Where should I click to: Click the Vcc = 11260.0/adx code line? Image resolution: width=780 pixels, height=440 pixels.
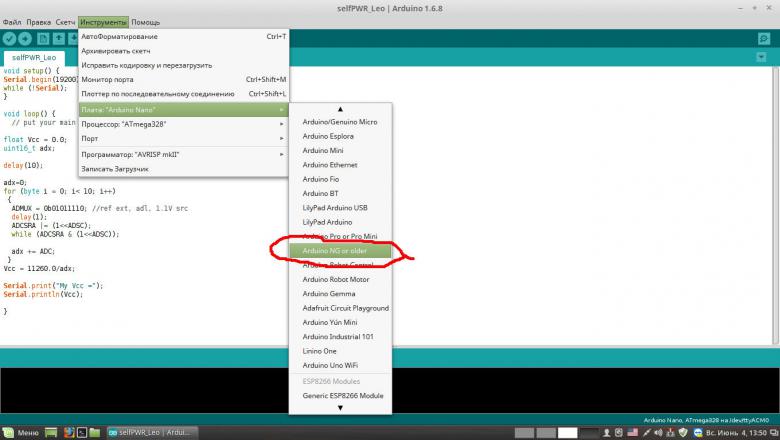39,268
